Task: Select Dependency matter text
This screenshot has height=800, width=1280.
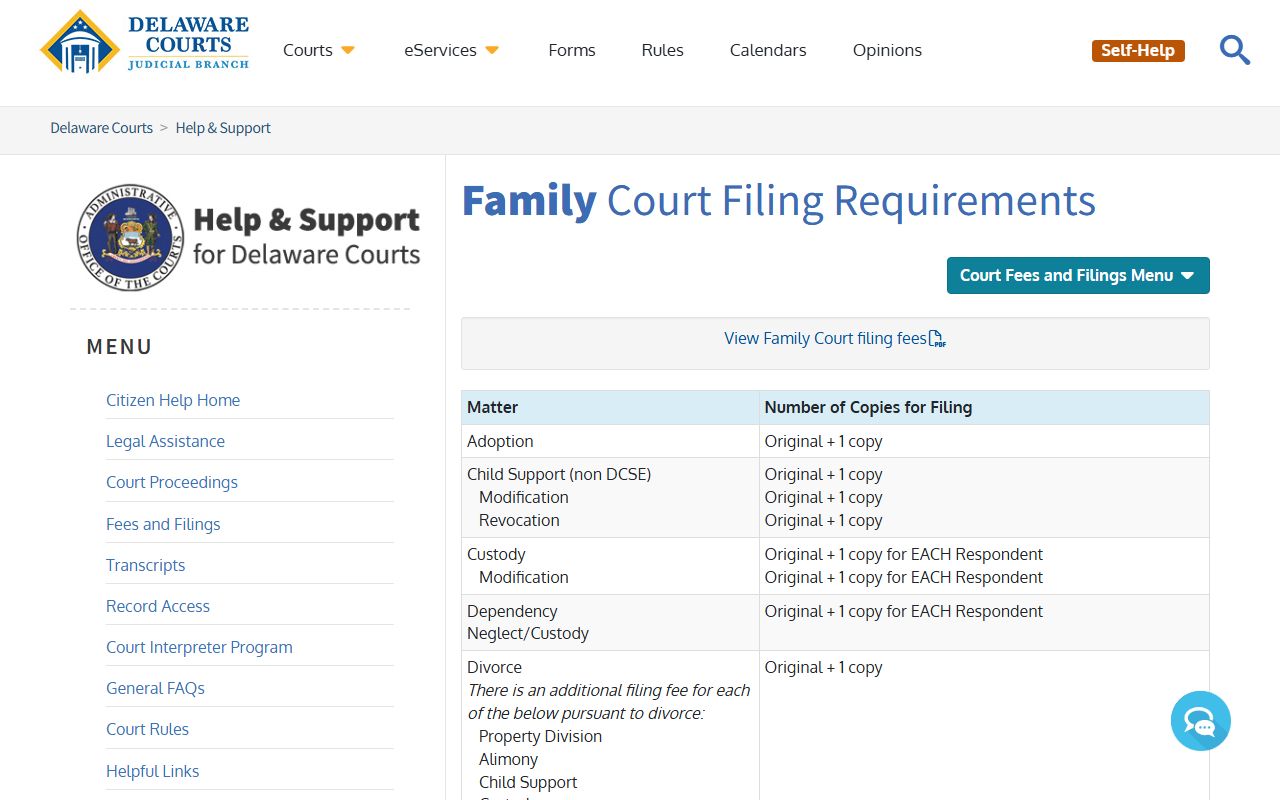Action: click(512, 611)
